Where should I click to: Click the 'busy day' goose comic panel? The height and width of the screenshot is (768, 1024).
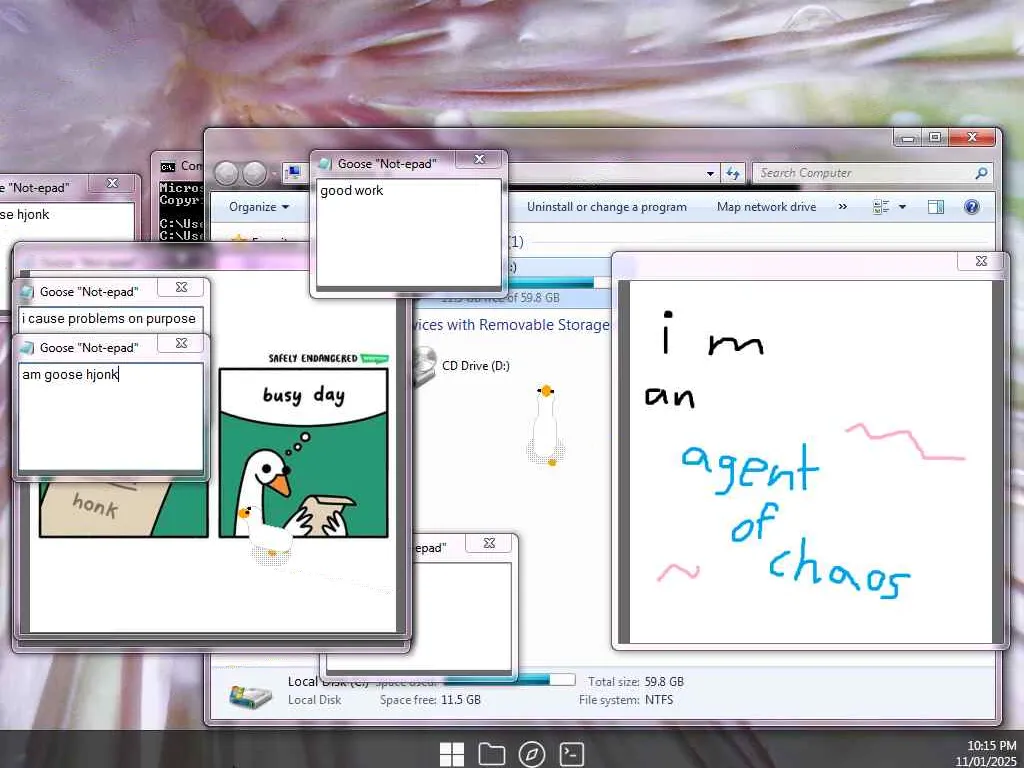(304, 453)
